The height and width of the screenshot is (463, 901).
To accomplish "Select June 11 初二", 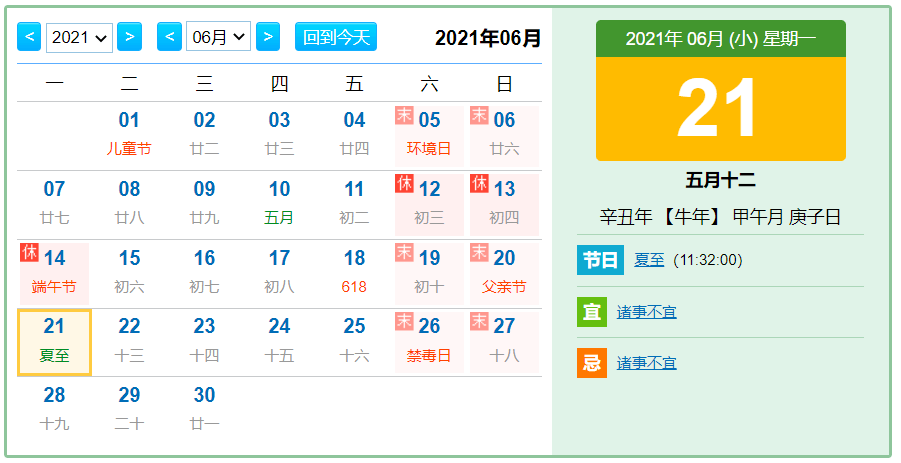I will (x=354, y=205).
